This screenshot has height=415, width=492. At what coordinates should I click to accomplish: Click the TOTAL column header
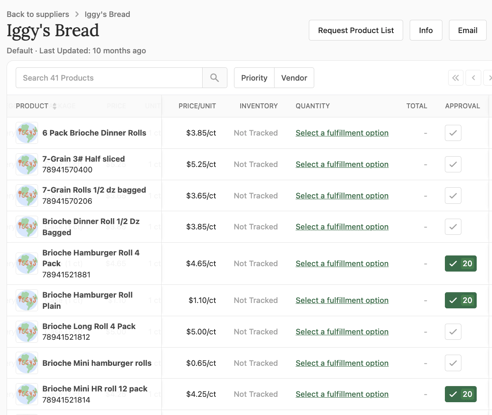point(416,106)
